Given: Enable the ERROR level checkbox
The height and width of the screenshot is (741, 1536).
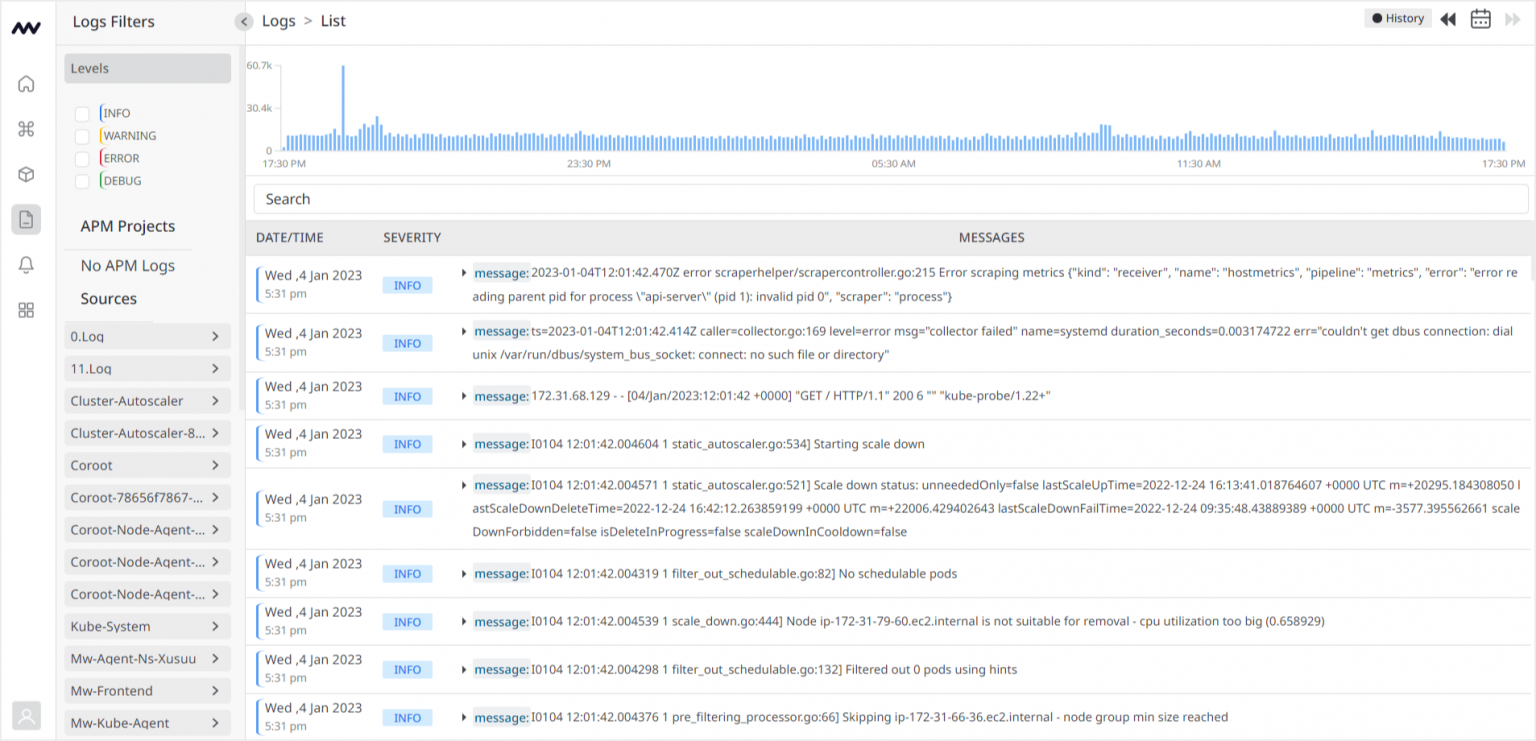Looking at the screenshot, I should coord(82,158).
